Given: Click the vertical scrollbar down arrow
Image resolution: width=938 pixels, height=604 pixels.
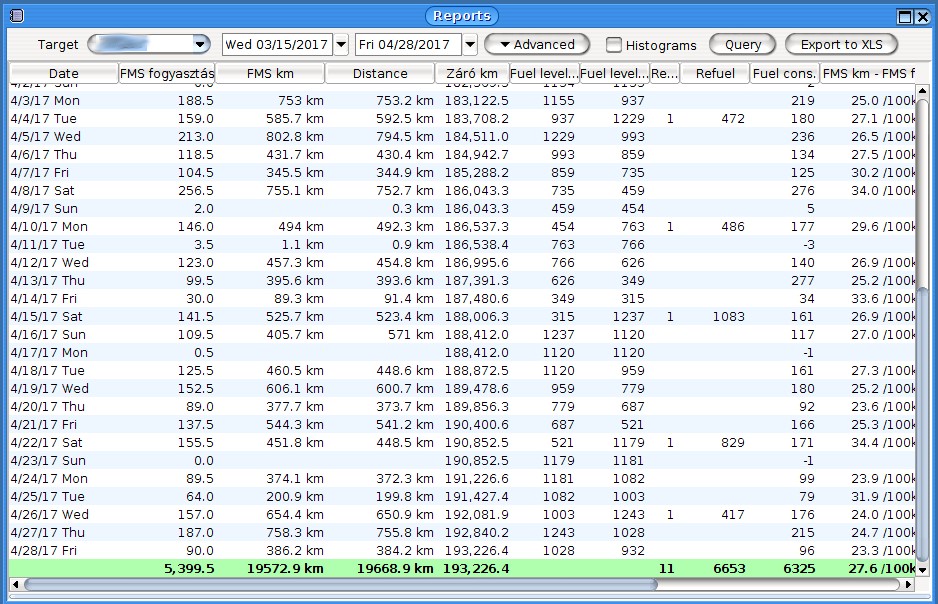Looking at the screenshot, I should tap(922, 570).
